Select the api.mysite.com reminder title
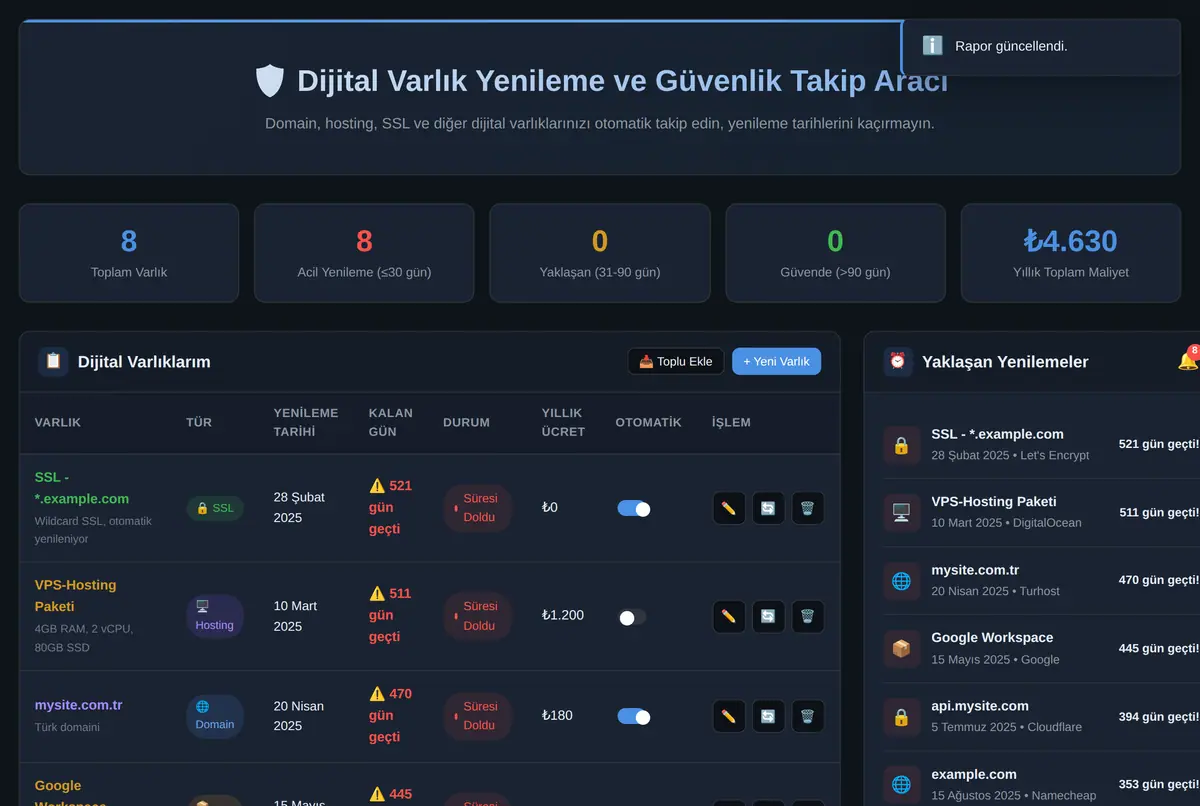This screenshot has width=1200, height=806. pyautogui.click(x=981, y=706)
